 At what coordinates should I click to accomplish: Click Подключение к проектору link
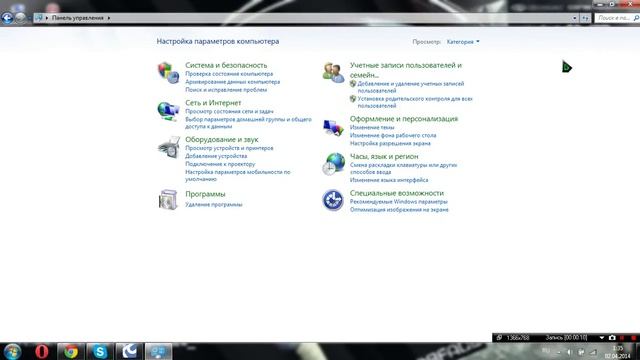pyautogui.click(x=220, y=164)
